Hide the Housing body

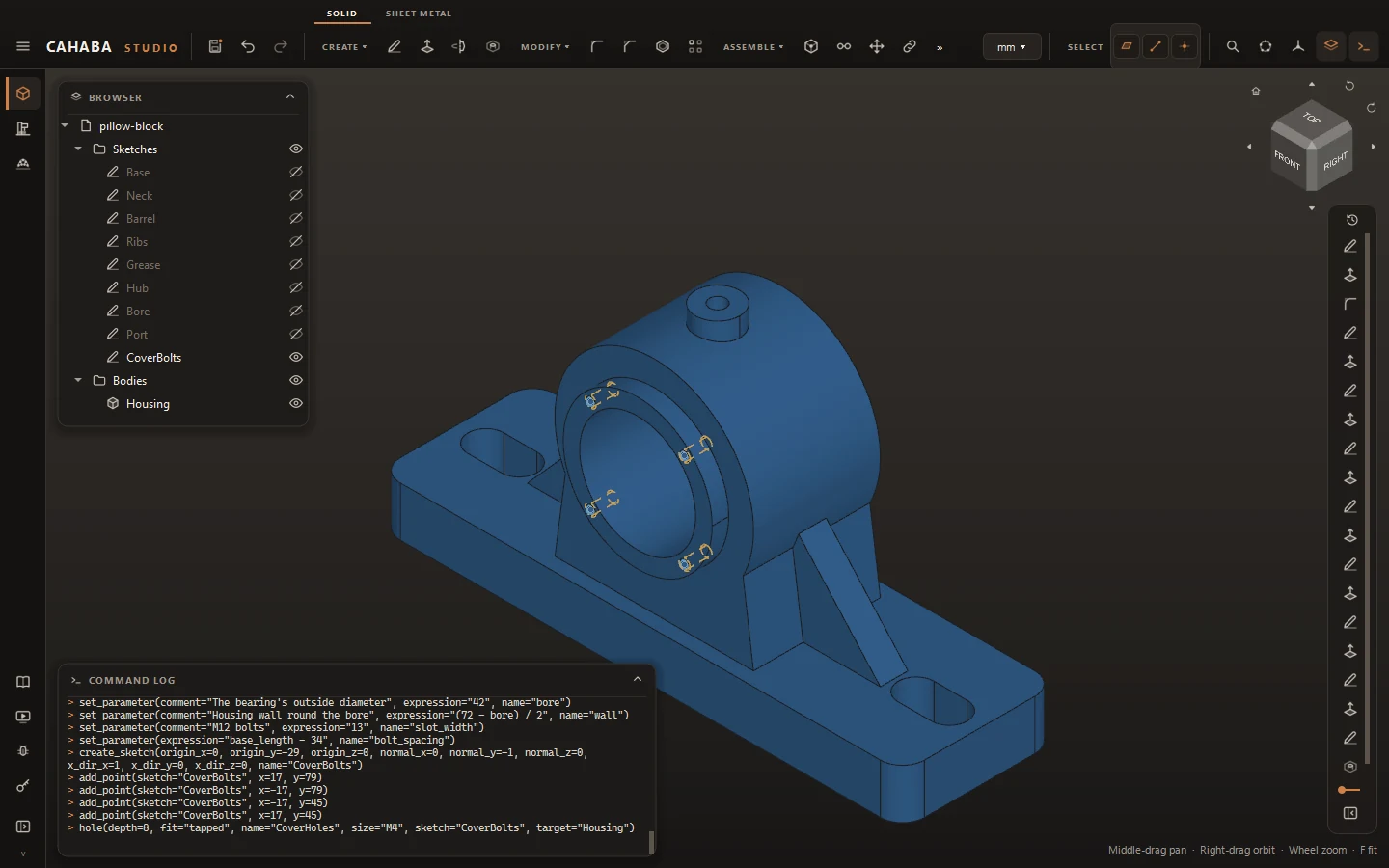296,403
